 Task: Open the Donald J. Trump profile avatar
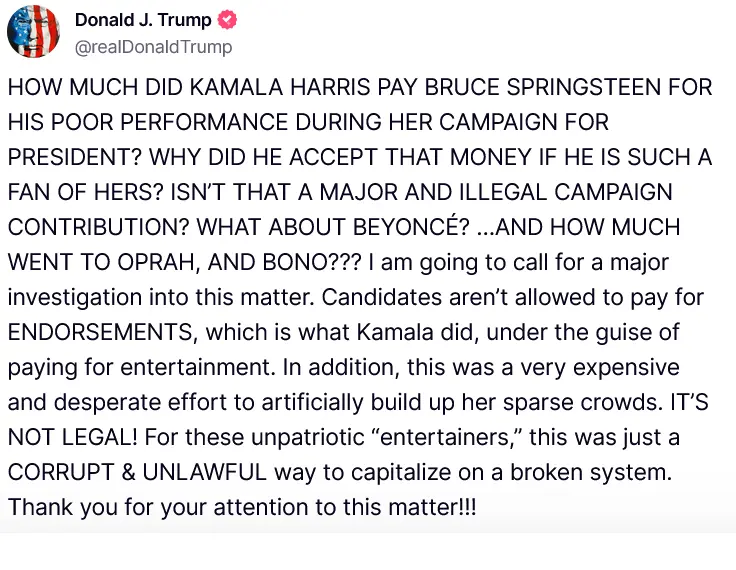[x=33, y=31]
